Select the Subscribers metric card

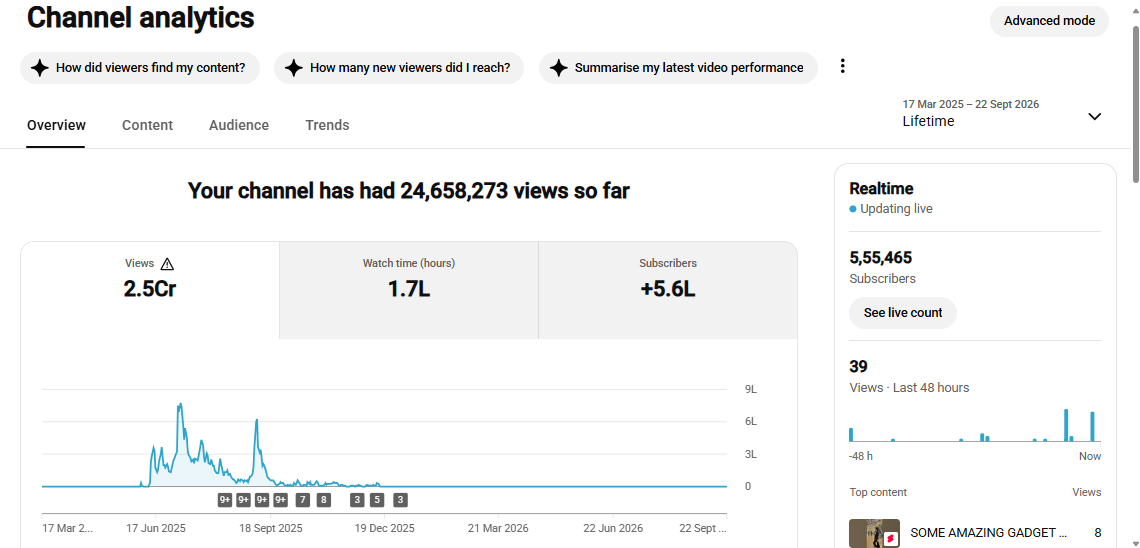pyautogui.click(x=667, y=290)
